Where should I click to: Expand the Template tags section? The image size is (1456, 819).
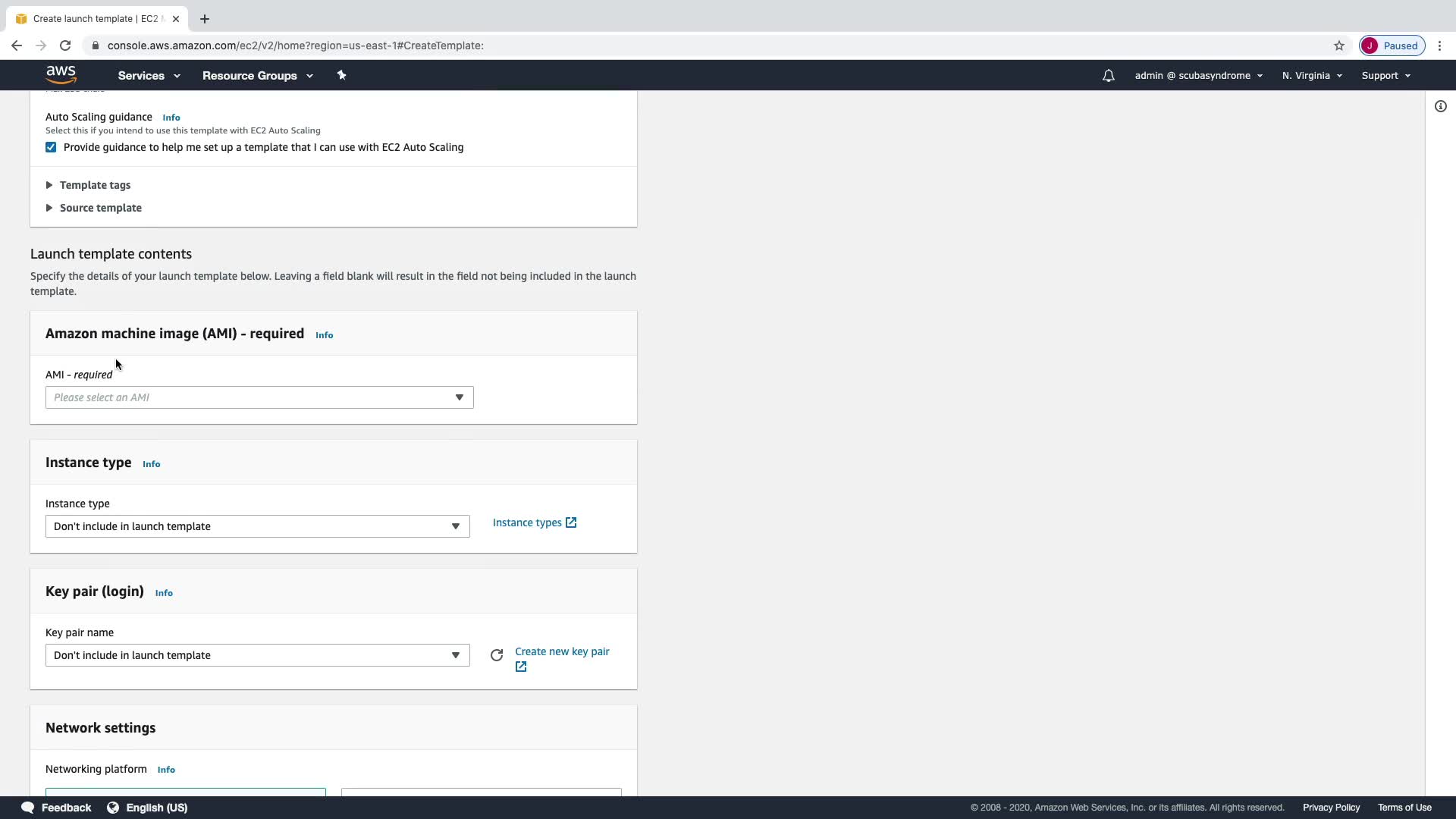pyautogui.click(x=95, y=185)
